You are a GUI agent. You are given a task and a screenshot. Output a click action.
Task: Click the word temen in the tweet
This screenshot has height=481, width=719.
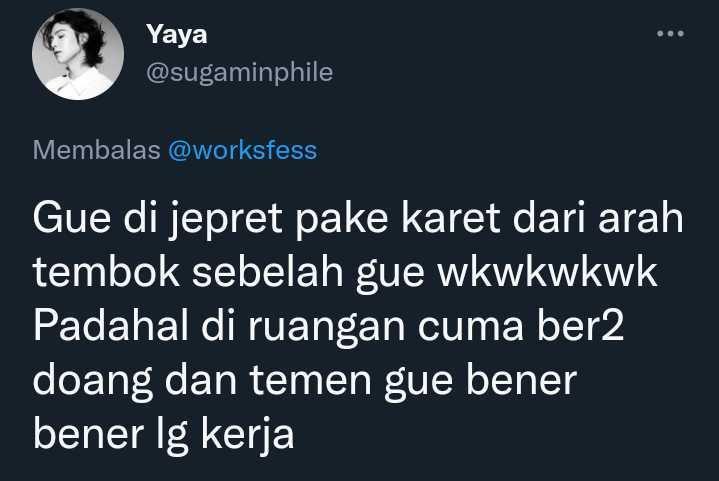[310, 381]
